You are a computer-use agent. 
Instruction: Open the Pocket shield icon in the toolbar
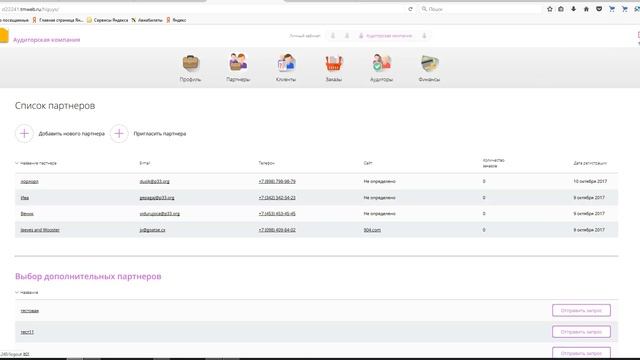click(x=599, y=9)
